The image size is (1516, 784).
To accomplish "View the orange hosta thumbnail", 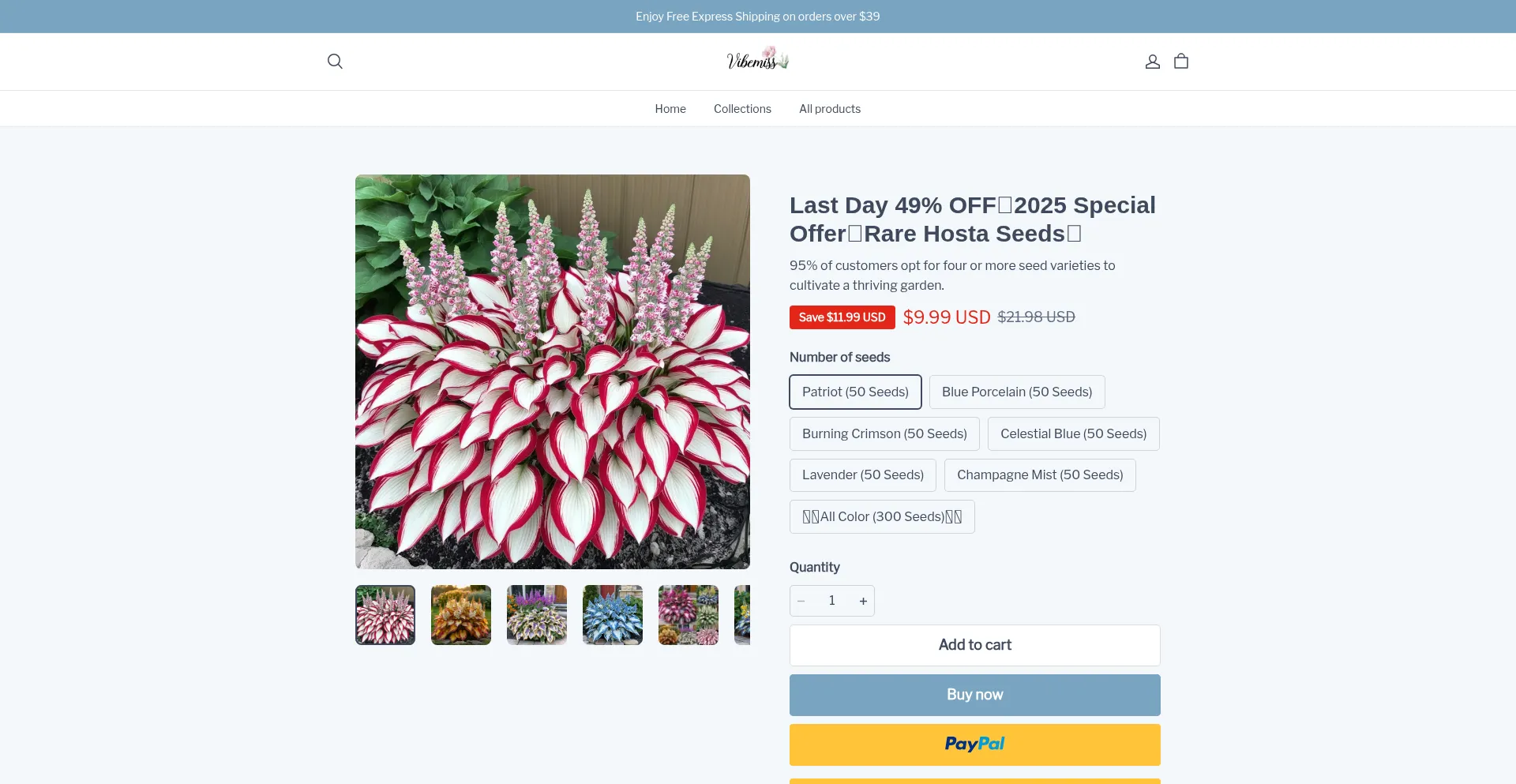I will (461, 615).
